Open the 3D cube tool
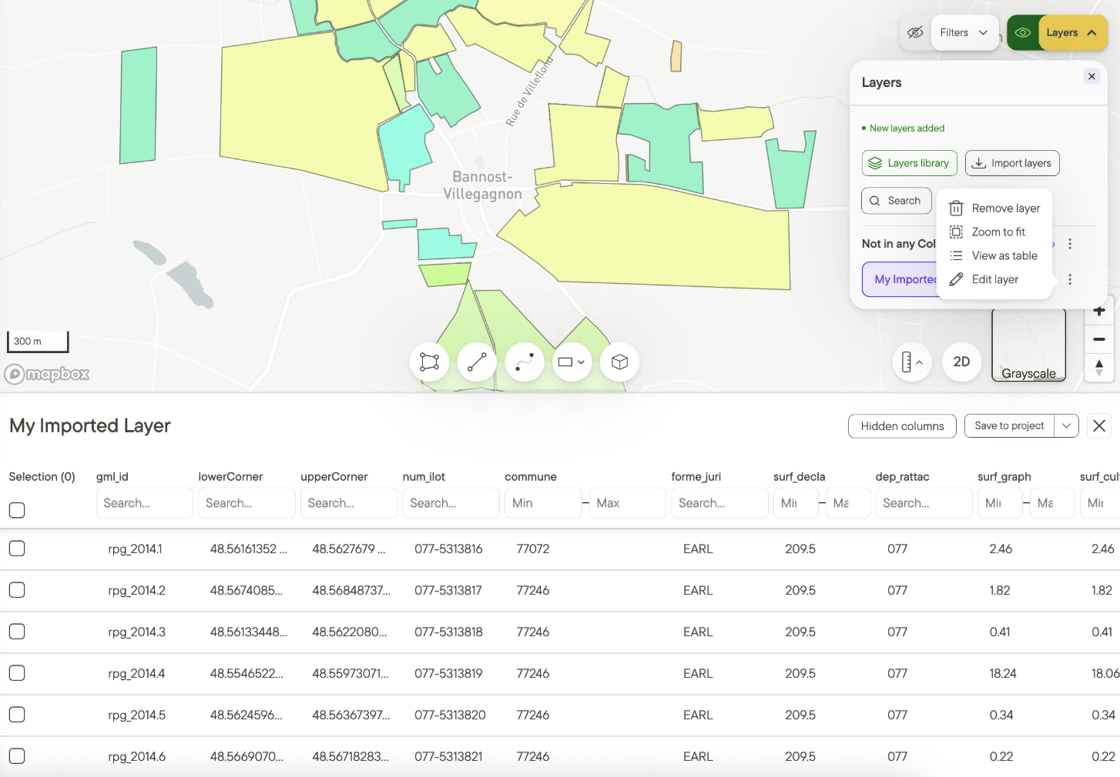Viewport: 1120px width, 777px height. pos(619,362)
